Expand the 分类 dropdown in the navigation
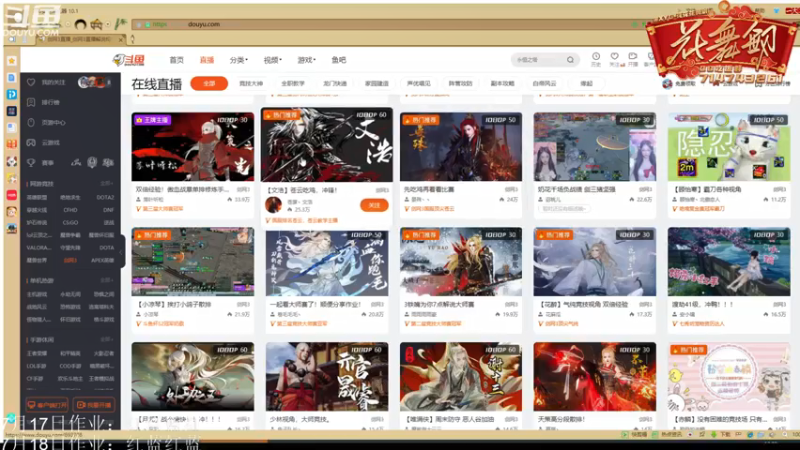The width and height of the screenshot is (800, 450). click(238, 60)
